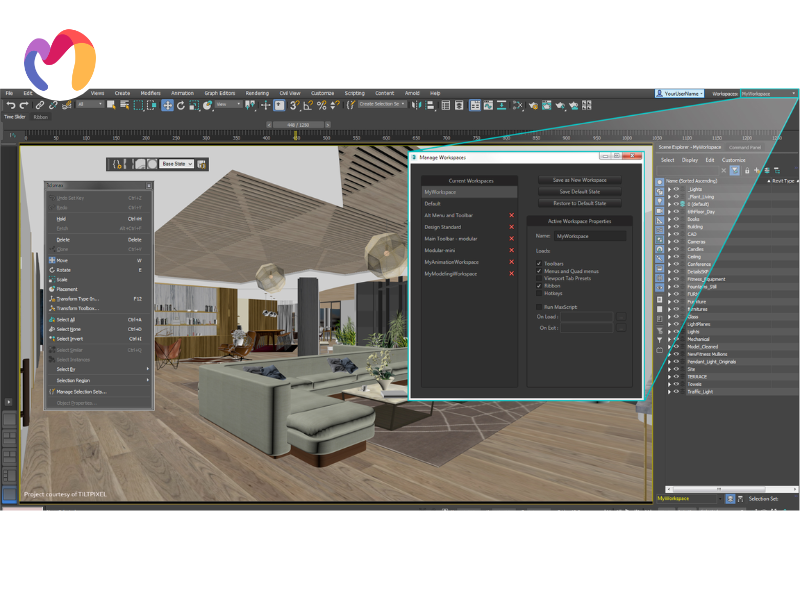Open the Rendering menu

click(257, 93)
